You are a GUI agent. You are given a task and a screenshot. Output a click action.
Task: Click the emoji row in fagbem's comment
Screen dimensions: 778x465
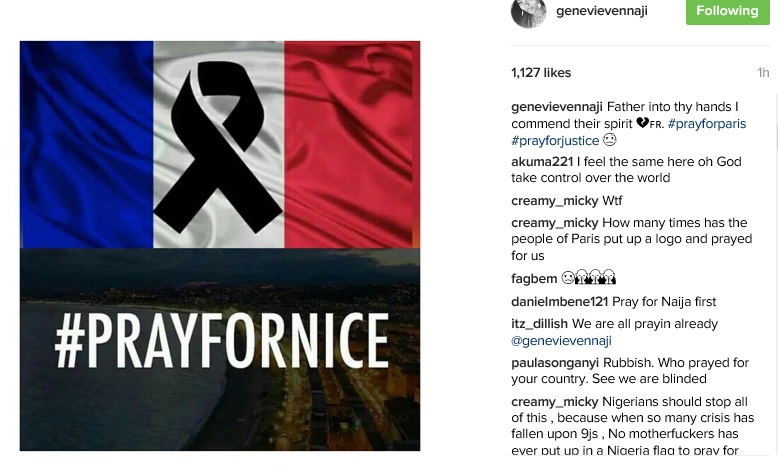(589, 279)
